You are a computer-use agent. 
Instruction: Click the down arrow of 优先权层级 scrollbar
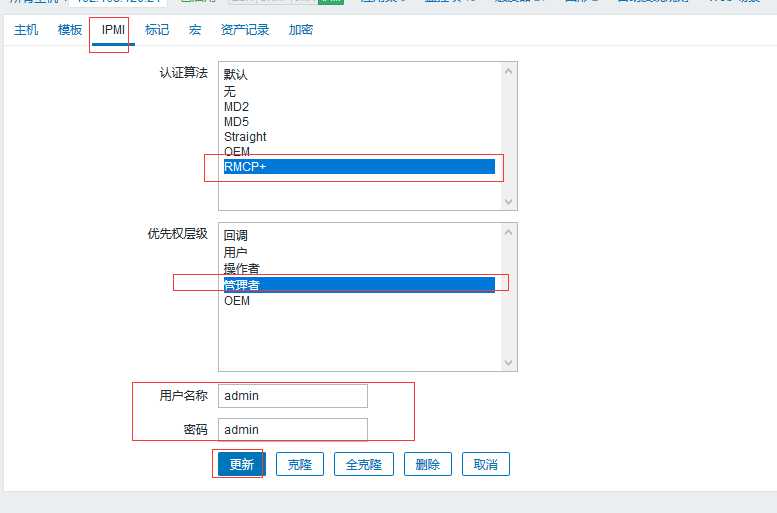pos(508,363)
